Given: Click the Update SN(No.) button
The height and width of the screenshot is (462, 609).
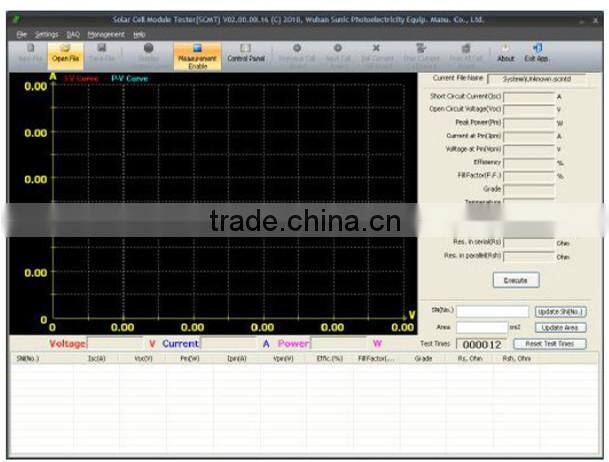Looking at the screenshot, I should click(x=560, y=311).
